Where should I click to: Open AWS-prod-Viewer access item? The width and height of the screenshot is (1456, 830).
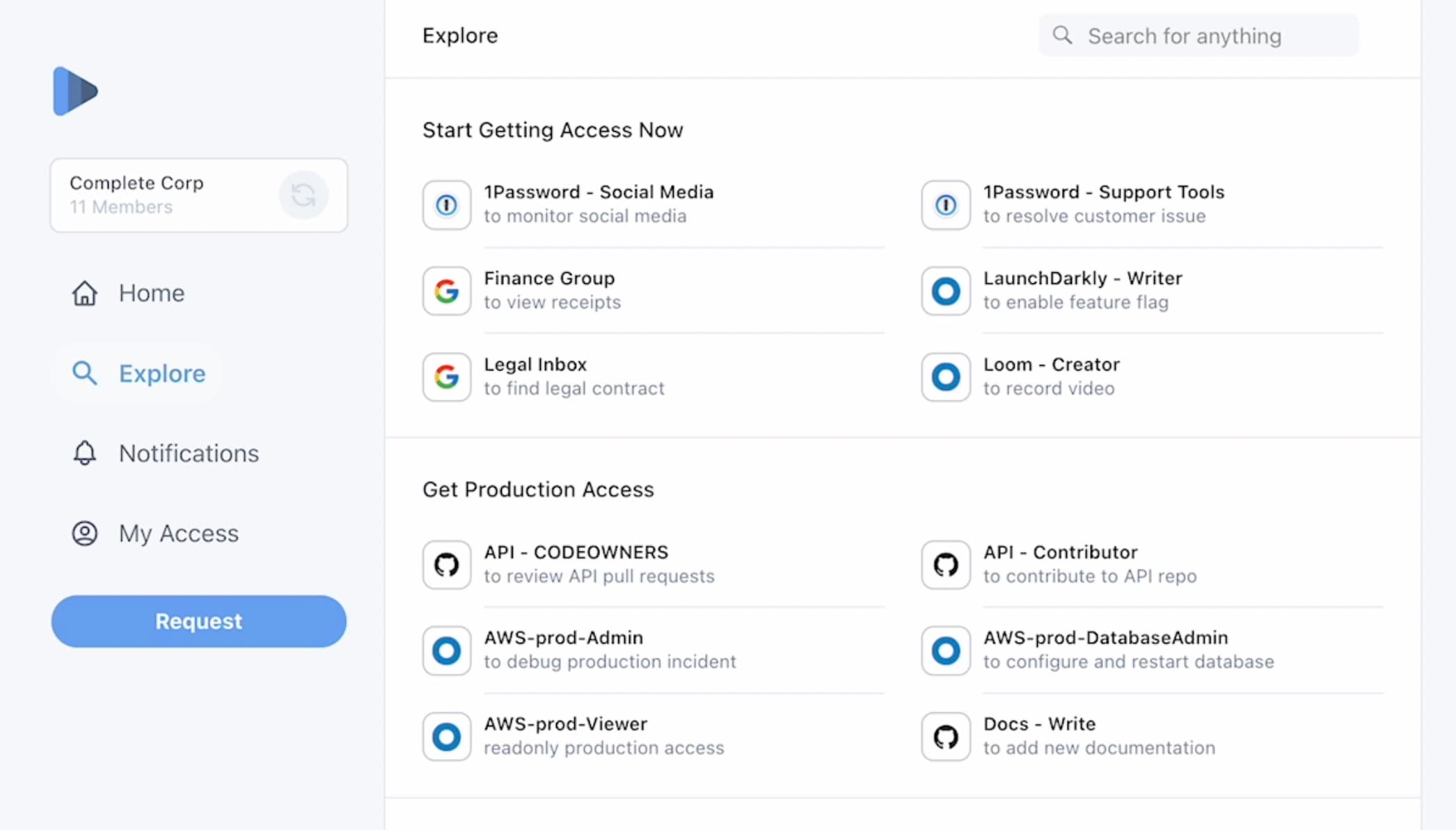pos(654,737)
